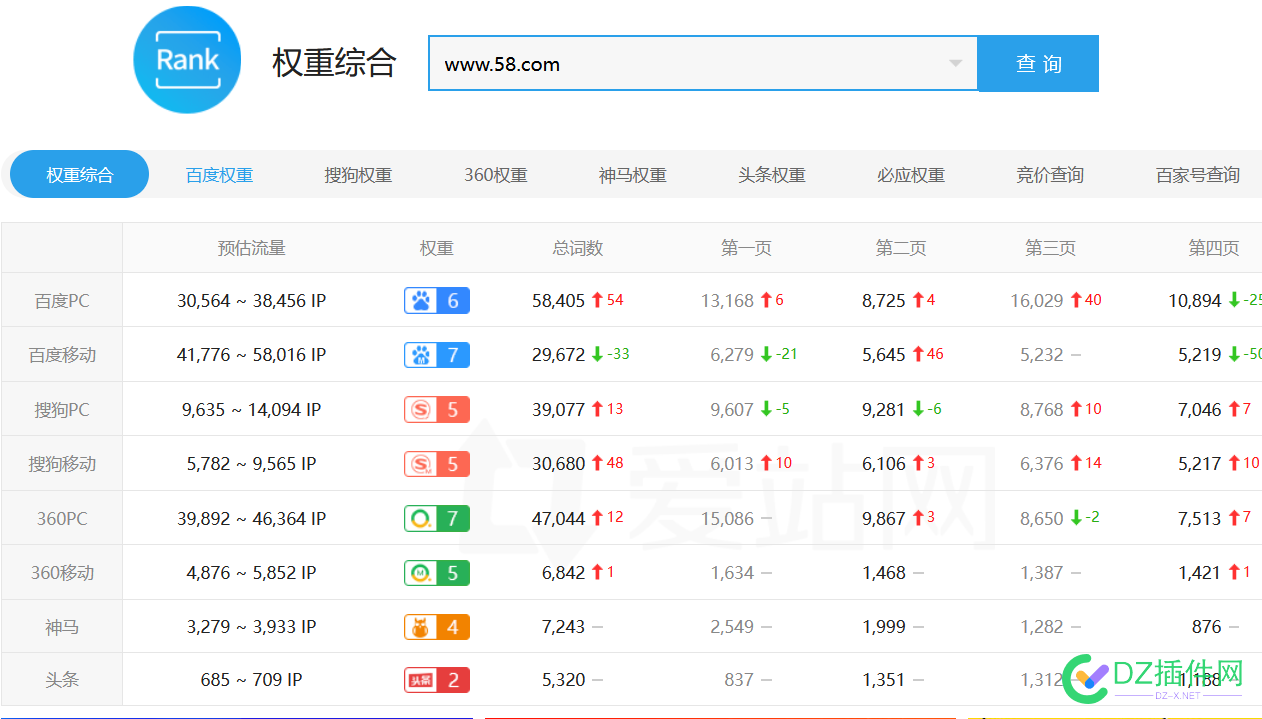Click the 360PC row label
The width and height of the screenshot is (1262, 719).
[62, 519]
